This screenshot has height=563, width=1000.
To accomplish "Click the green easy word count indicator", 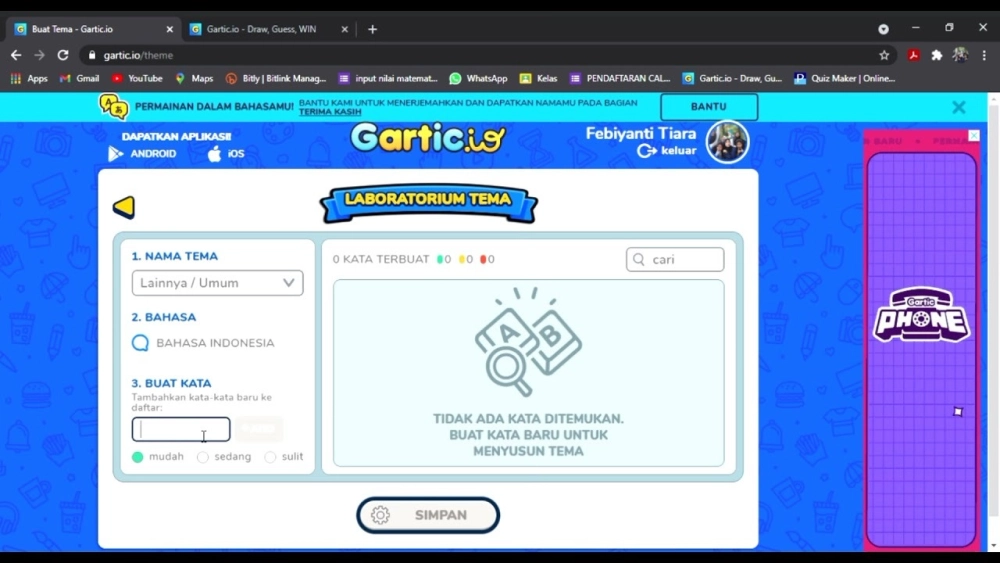I will pyautogui.click(x=443, y=260).
